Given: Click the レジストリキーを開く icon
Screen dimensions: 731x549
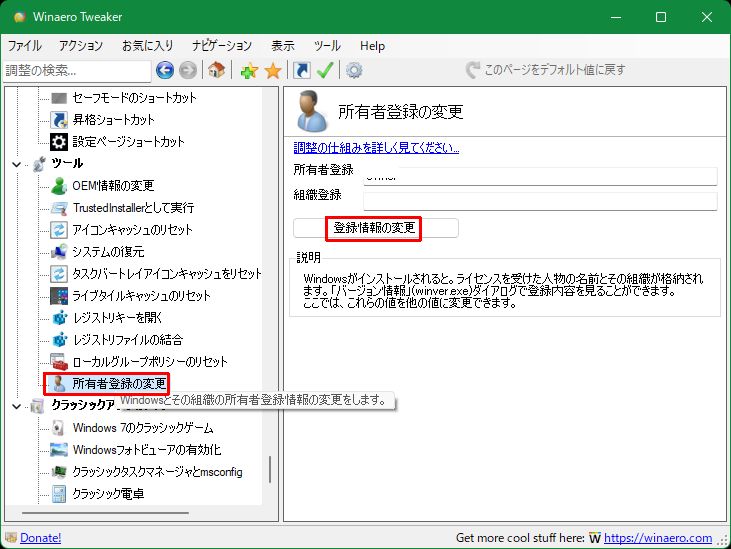Looking at the screenshot, I should 59,318.
